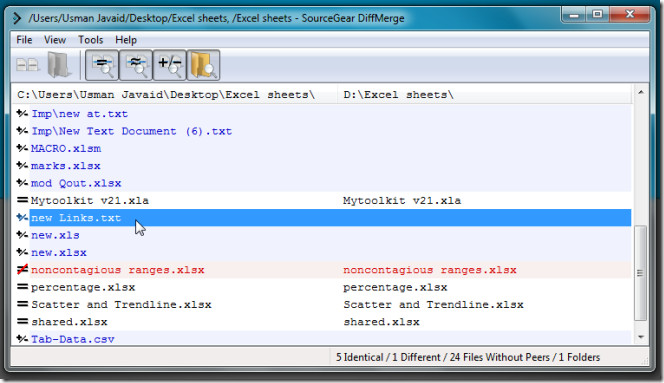Select MACRO.xlsm in the list
Image resolution: width=664 pixels, height=383 pixels.
point(66,149)
